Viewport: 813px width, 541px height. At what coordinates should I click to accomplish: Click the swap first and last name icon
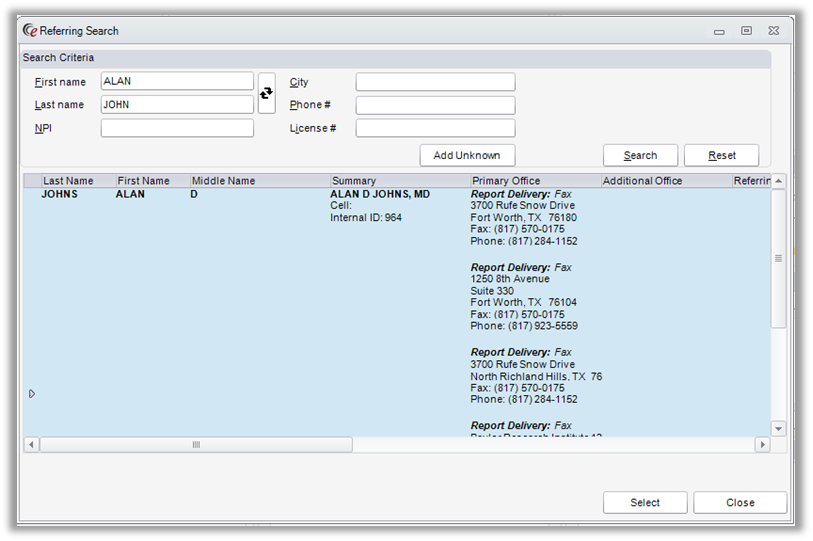pos(267,93)
